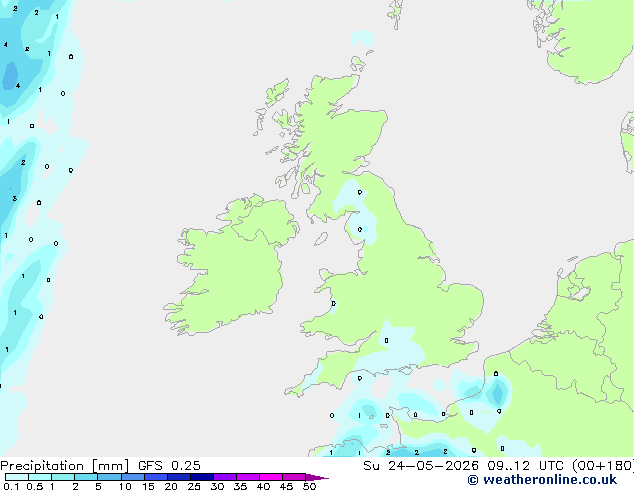Click the legend scale label '35'

pos(240,486)
